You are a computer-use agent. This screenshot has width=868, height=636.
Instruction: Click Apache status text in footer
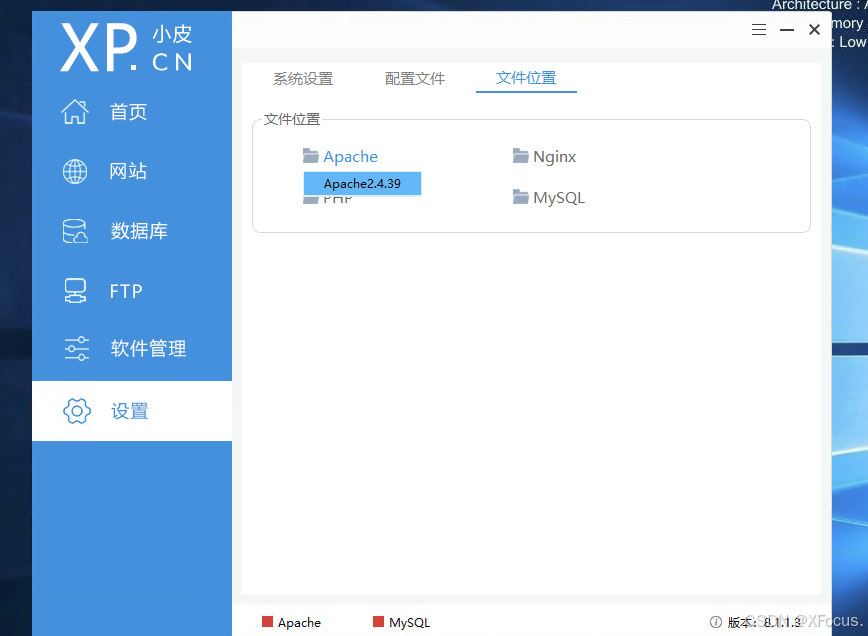[x=299, y=623]
